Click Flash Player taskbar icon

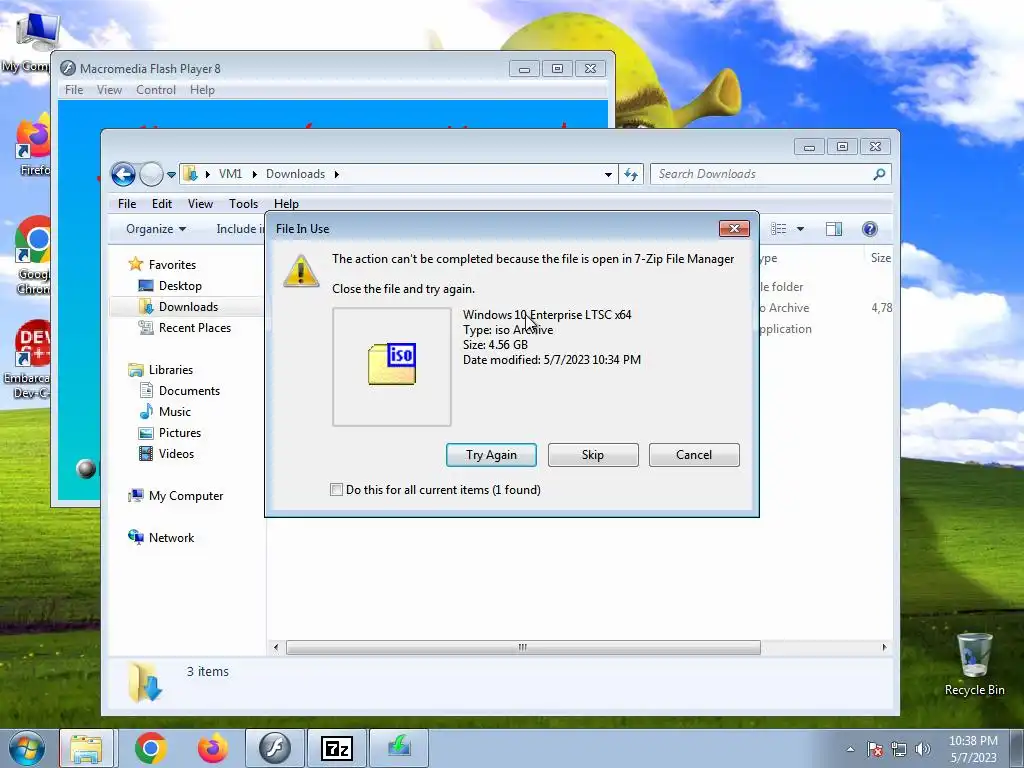click(x=275, y=748)
